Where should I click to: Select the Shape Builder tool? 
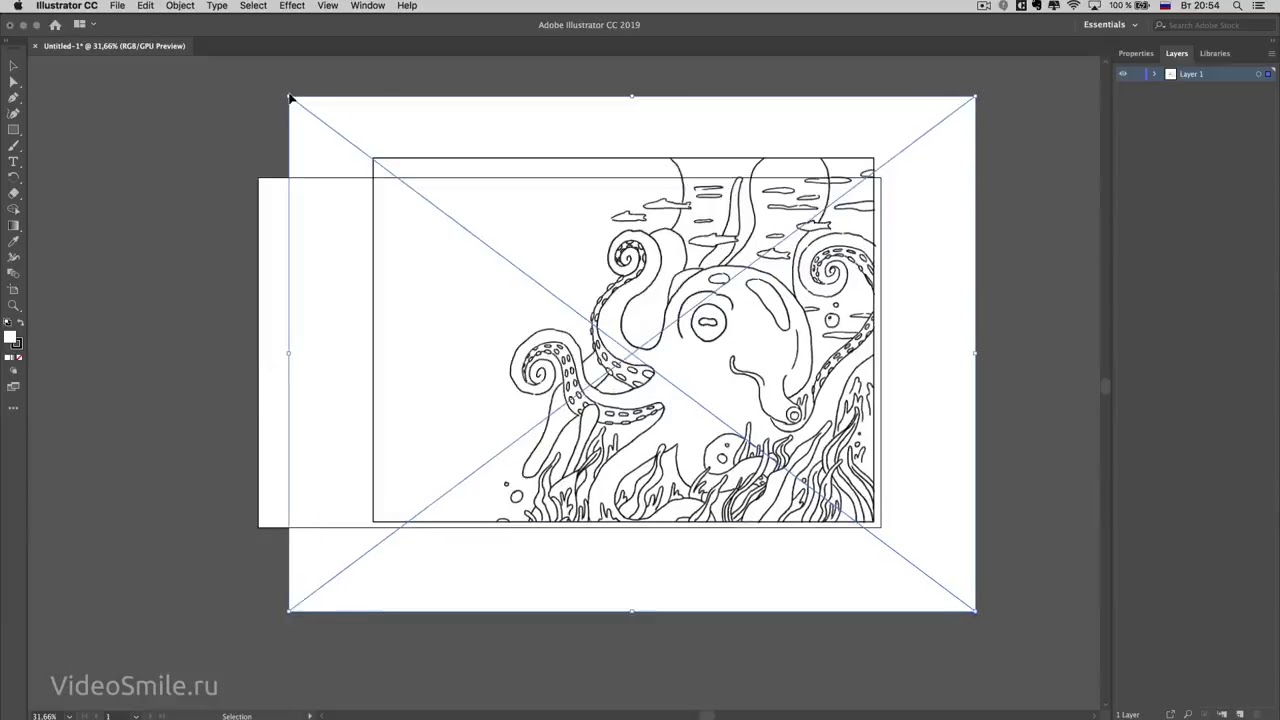(13, 210)
